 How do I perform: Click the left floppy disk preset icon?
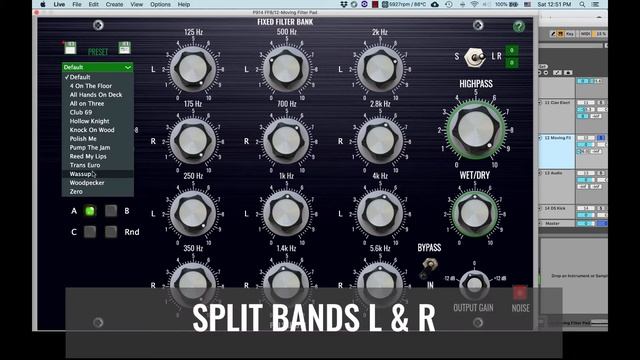[x=70, y=48]
